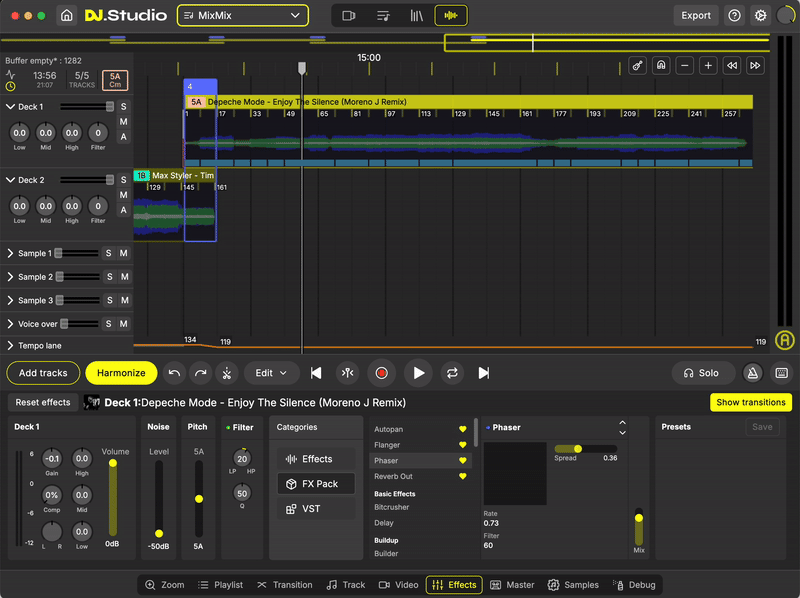800x598 pixels.
Task: Click the Home icon in the title bar
Action: [x=66, y=16]
